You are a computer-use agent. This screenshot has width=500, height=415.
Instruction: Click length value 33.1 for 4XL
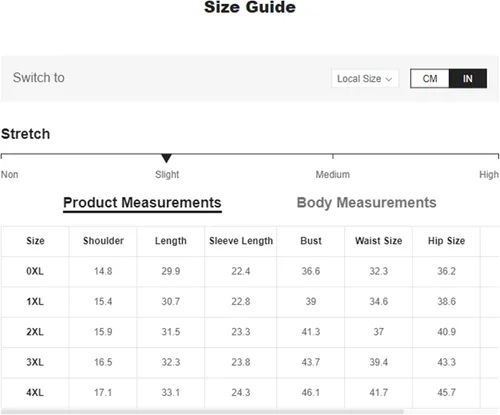click(x=171, y=392)
